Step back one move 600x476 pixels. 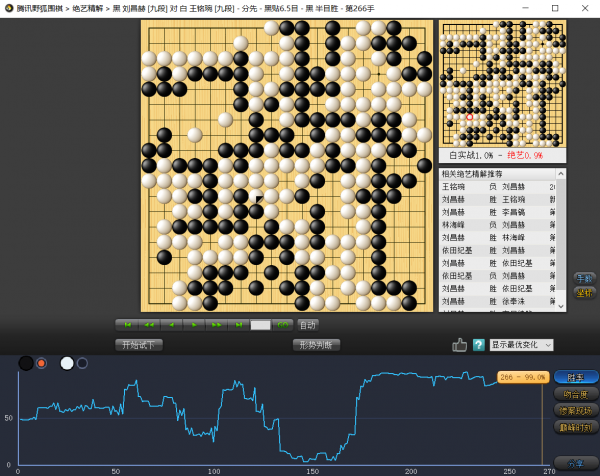coord(171,325)
